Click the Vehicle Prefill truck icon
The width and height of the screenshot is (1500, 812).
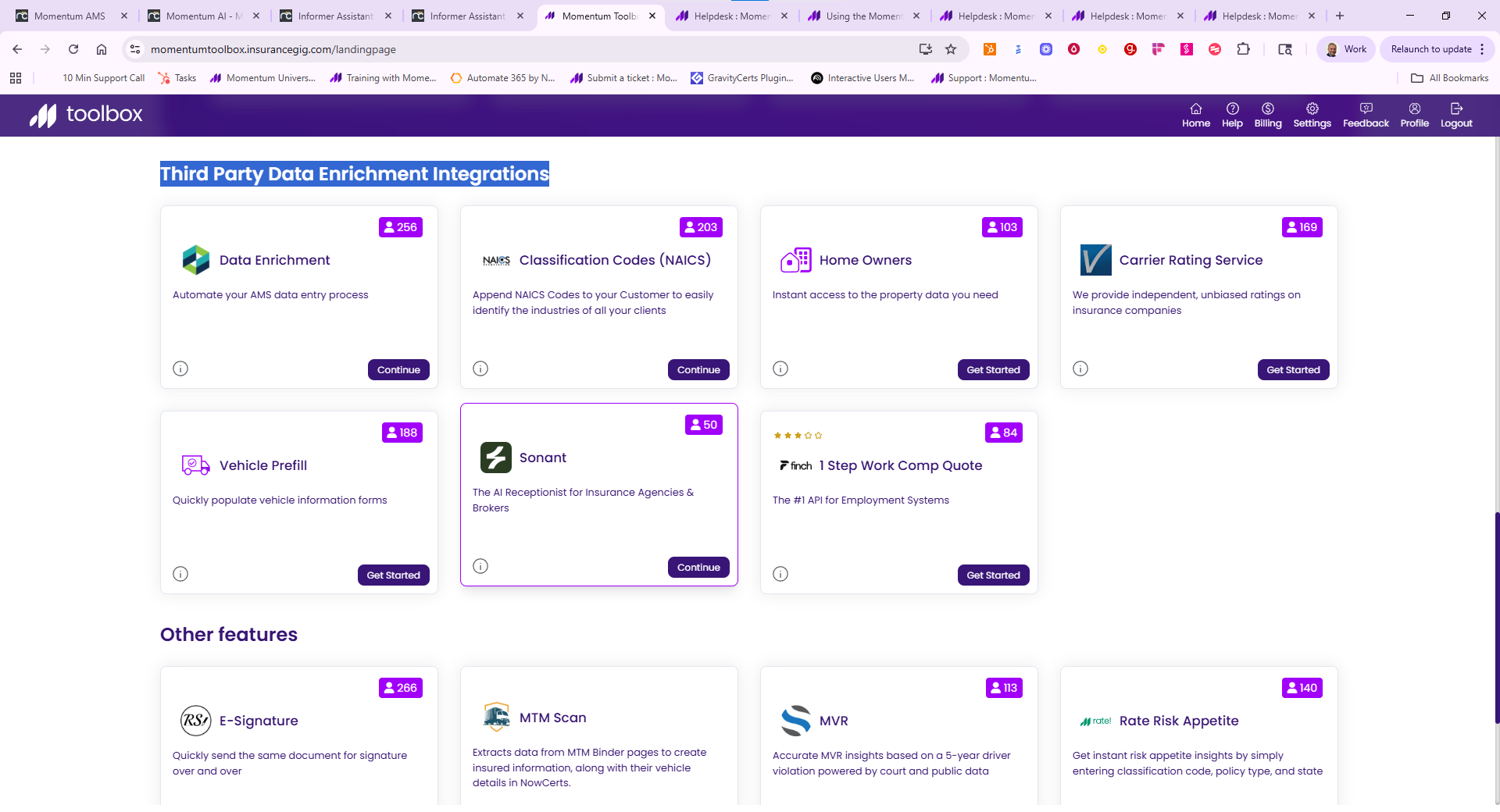pos(195,465)
